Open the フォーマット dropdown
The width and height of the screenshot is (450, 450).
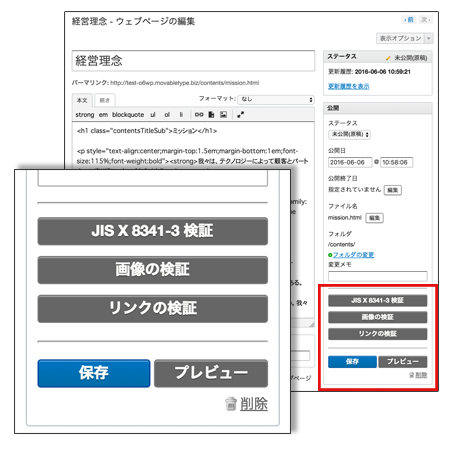(x=276, y=99)
